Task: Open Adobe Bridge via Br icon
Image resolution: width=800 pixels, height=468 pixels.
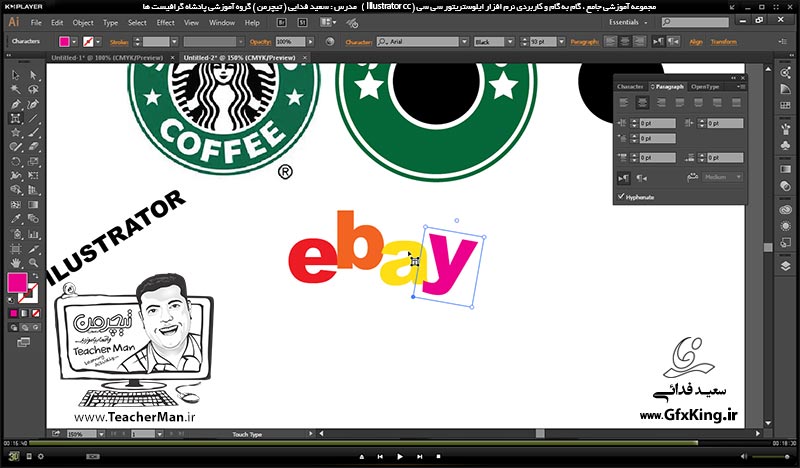Action: pyautogui.click(x=282, y=22)
